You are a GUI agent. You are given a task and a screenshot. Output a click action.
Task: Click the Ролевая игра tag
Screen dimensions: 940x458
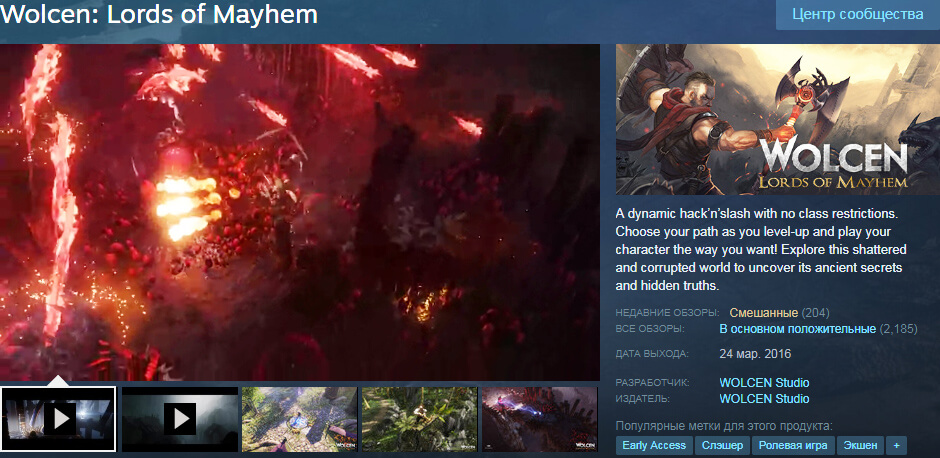[x=793, y=445]
